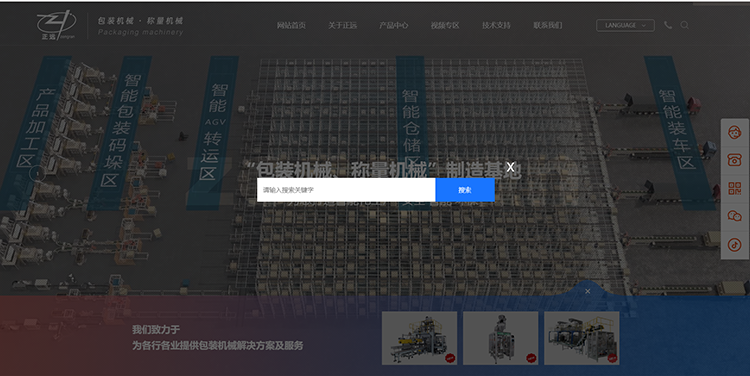Close the search overlay with X
This screenshot has width=750, height=376.
(510, 167)
